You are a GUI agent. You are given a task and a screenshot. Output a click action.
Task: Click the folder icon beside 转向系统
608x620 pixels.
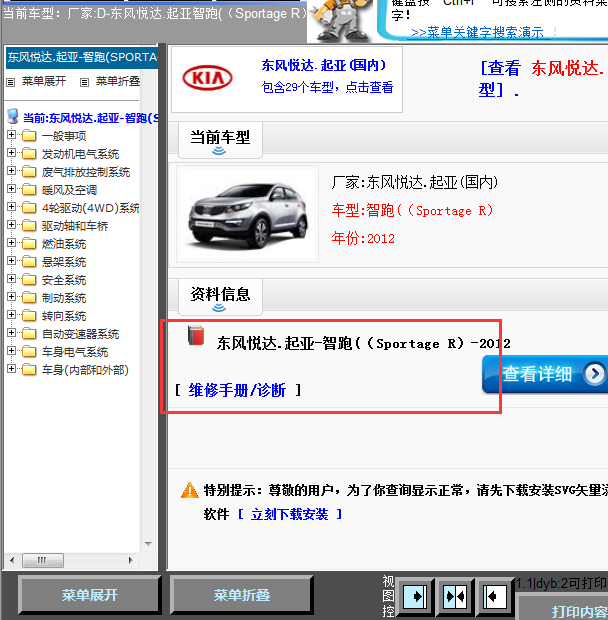[x=29, y=315]
